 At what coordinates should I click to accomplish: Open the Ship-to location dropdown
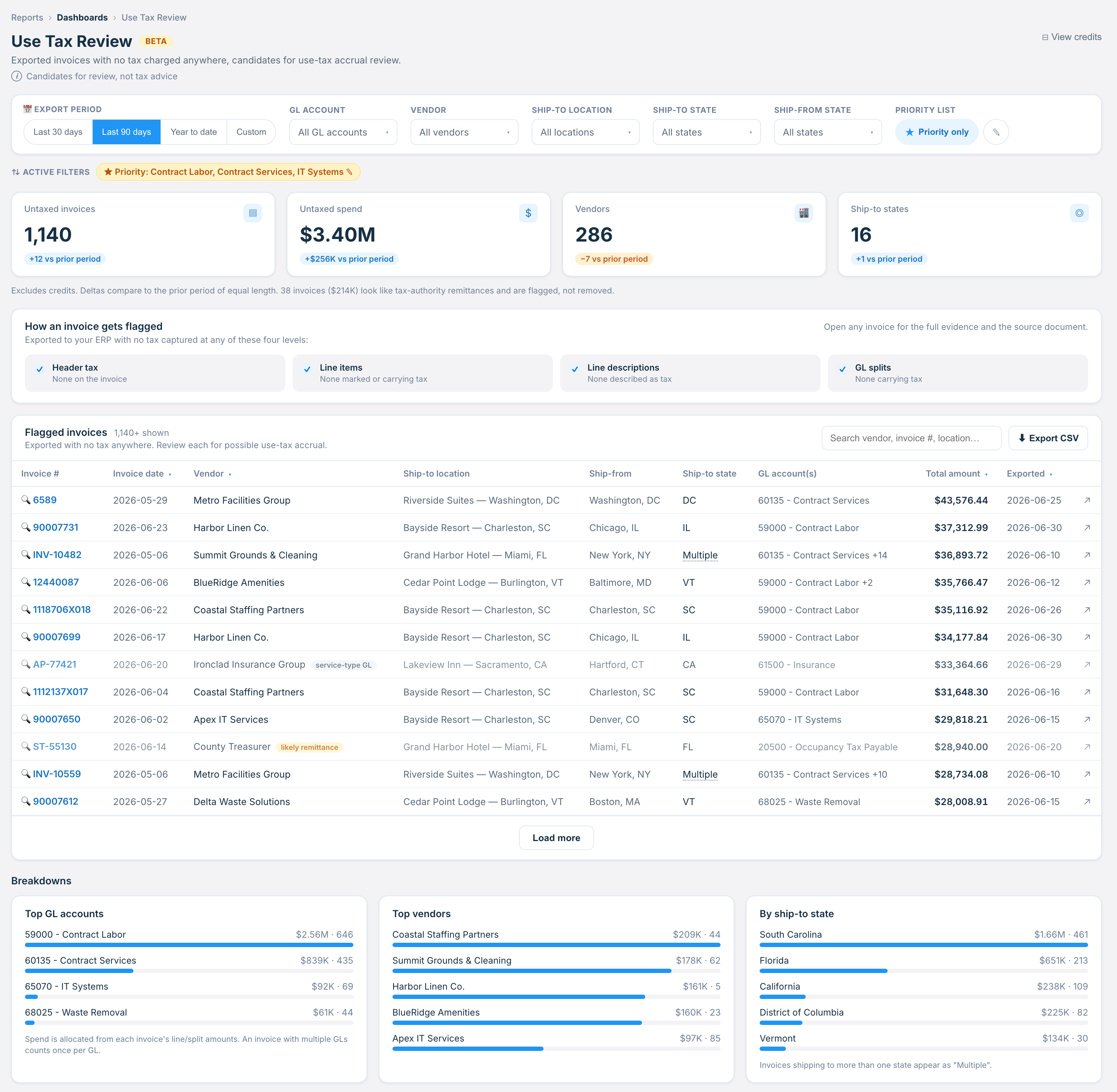585,132
